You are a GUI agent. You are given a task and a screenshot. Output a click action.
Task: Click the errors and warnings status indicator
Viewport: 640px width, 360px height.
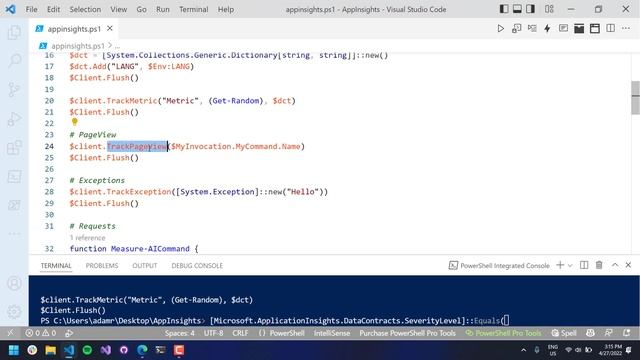tap(40, 333)
